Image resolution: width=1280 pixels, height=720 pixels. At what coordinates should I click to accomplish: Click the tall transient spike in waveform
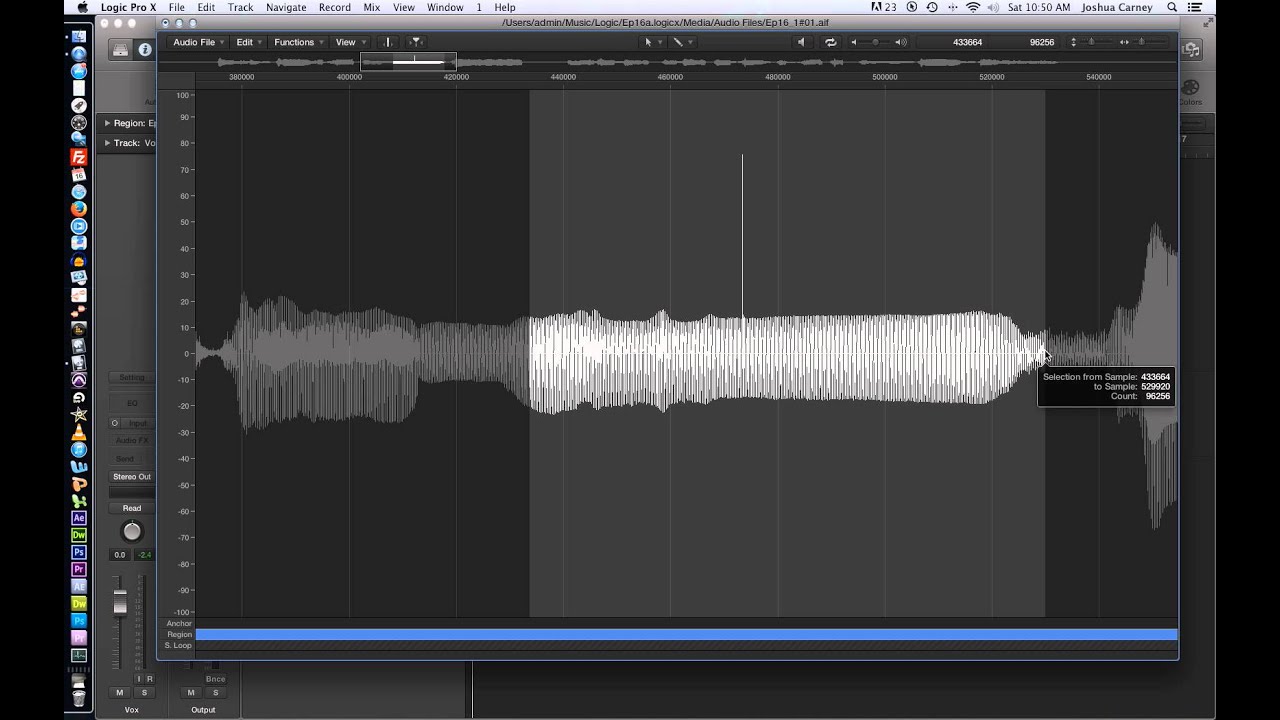click(742, 235)
